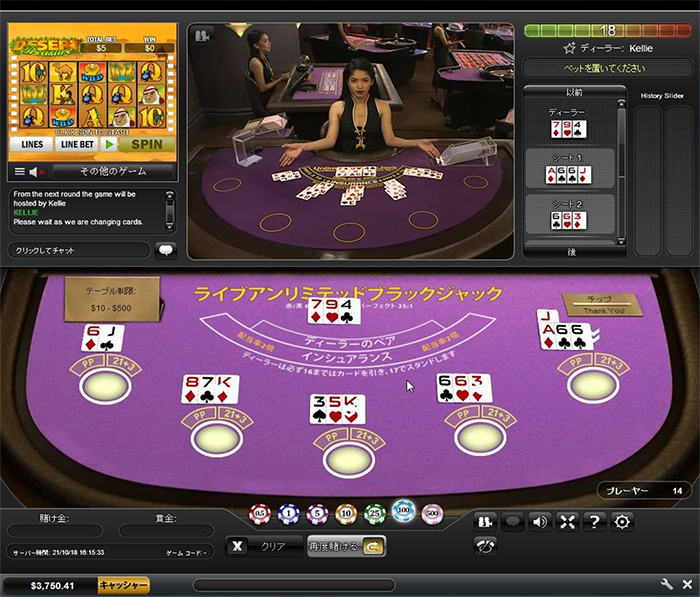
Task: Open the help question mark icon
Action: 595,521
